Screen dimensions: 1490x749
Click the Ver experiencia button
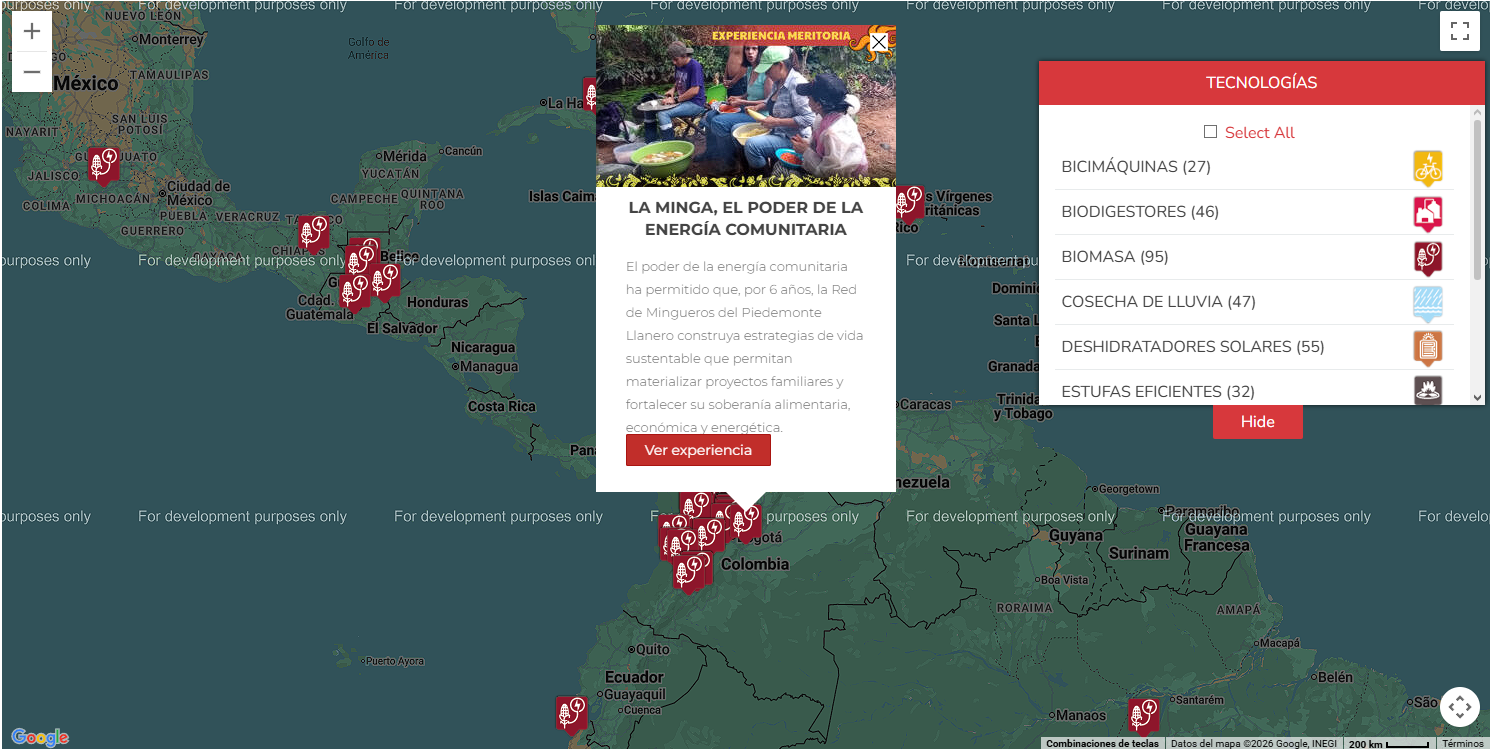coord(698,450)
